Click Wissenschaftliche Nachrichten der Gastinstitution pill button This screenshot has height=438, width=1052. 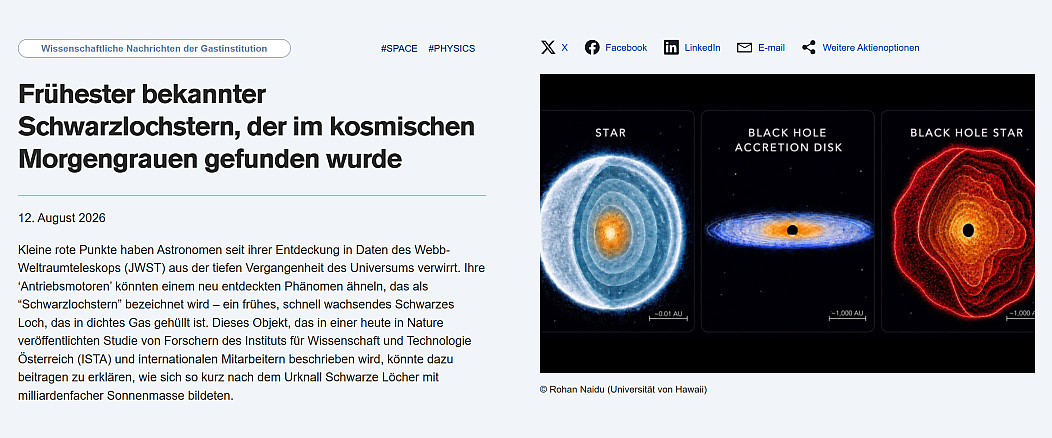tap(154, 48)
